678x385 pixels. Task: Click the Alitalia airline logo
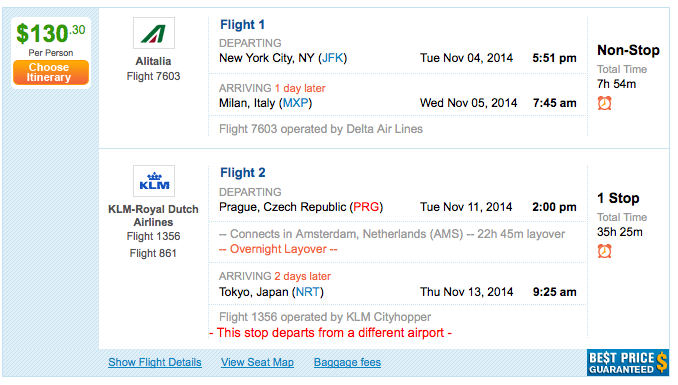[x=154, y=33]
